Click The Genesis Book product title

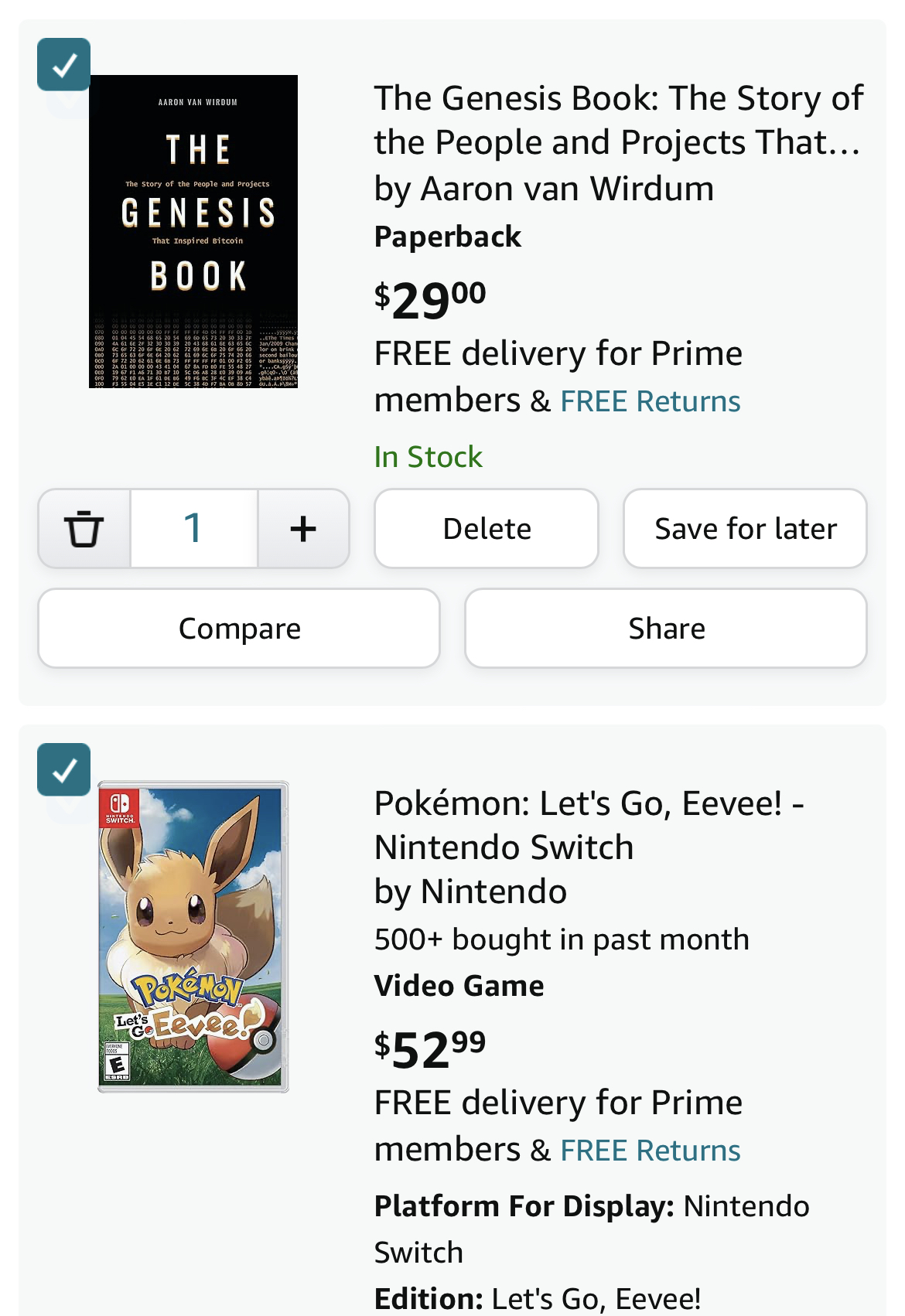tap(617, 120)
